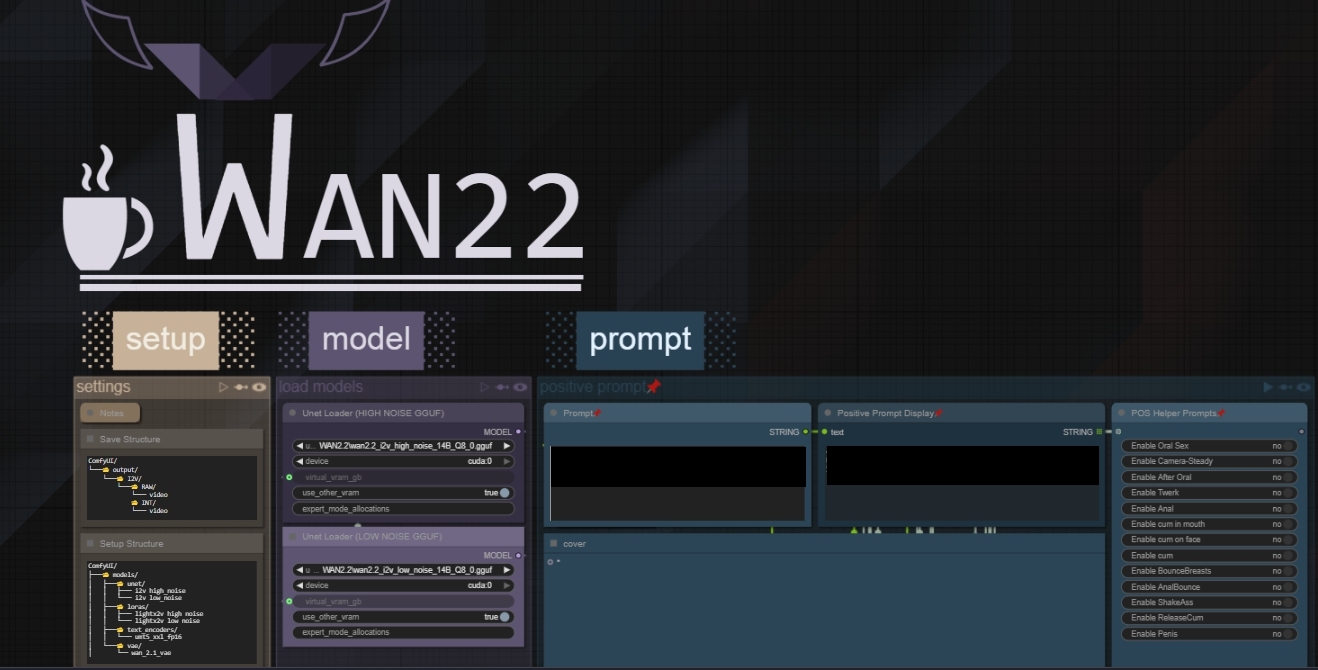Select next low noise unet model arrow
Image resolution: width=1318 pixels, height=670 pixels.
pyautogui.click(x=507, y=570)
